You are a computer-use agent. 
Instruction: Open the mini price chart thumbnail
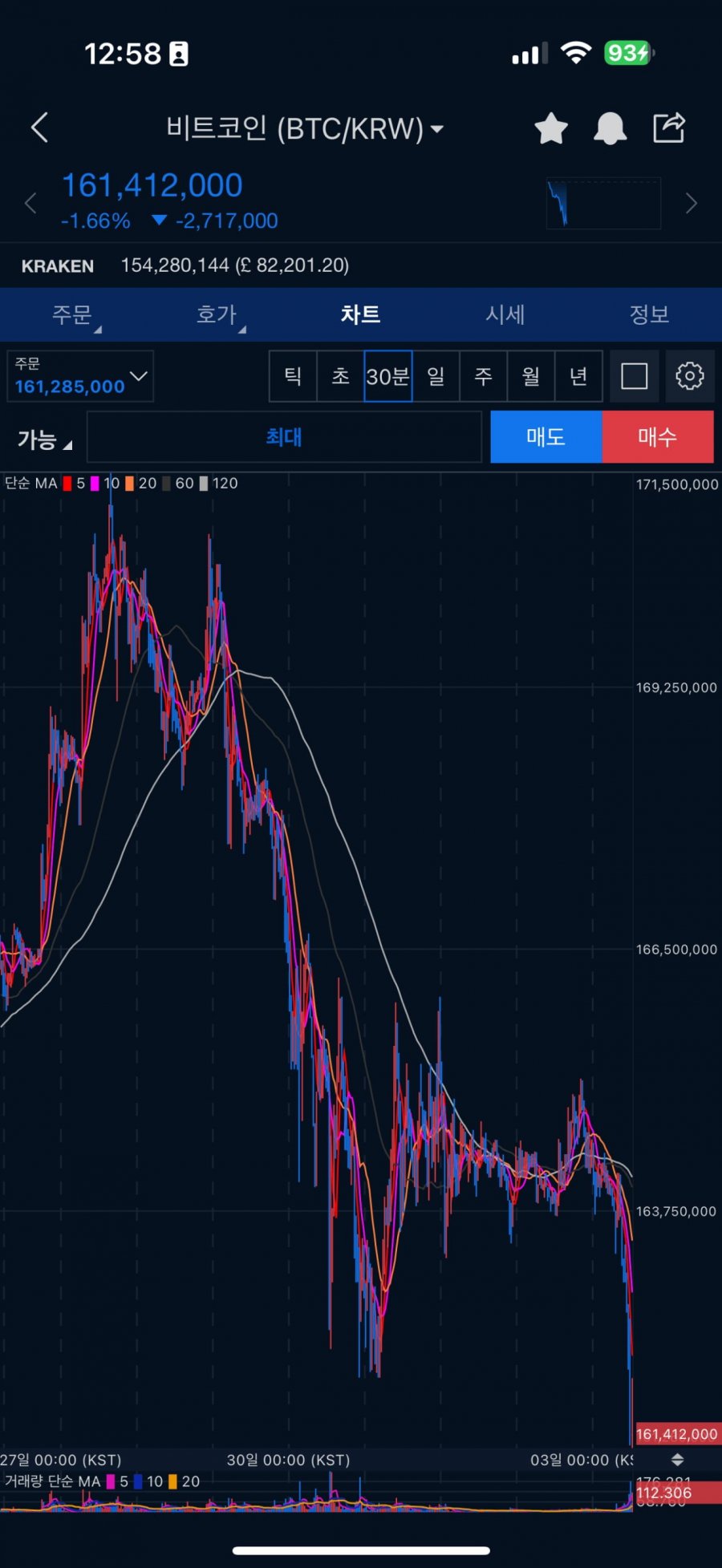tap(603, 204)
